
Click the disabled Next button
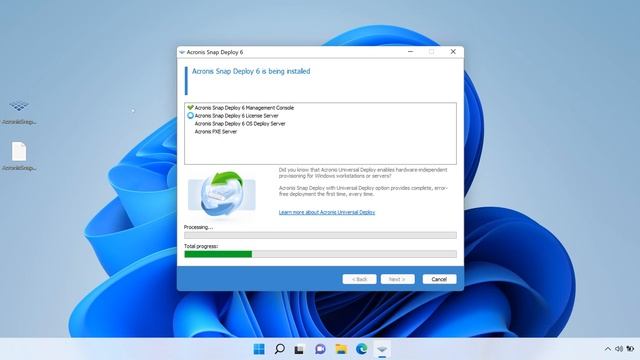pos(398,279)
